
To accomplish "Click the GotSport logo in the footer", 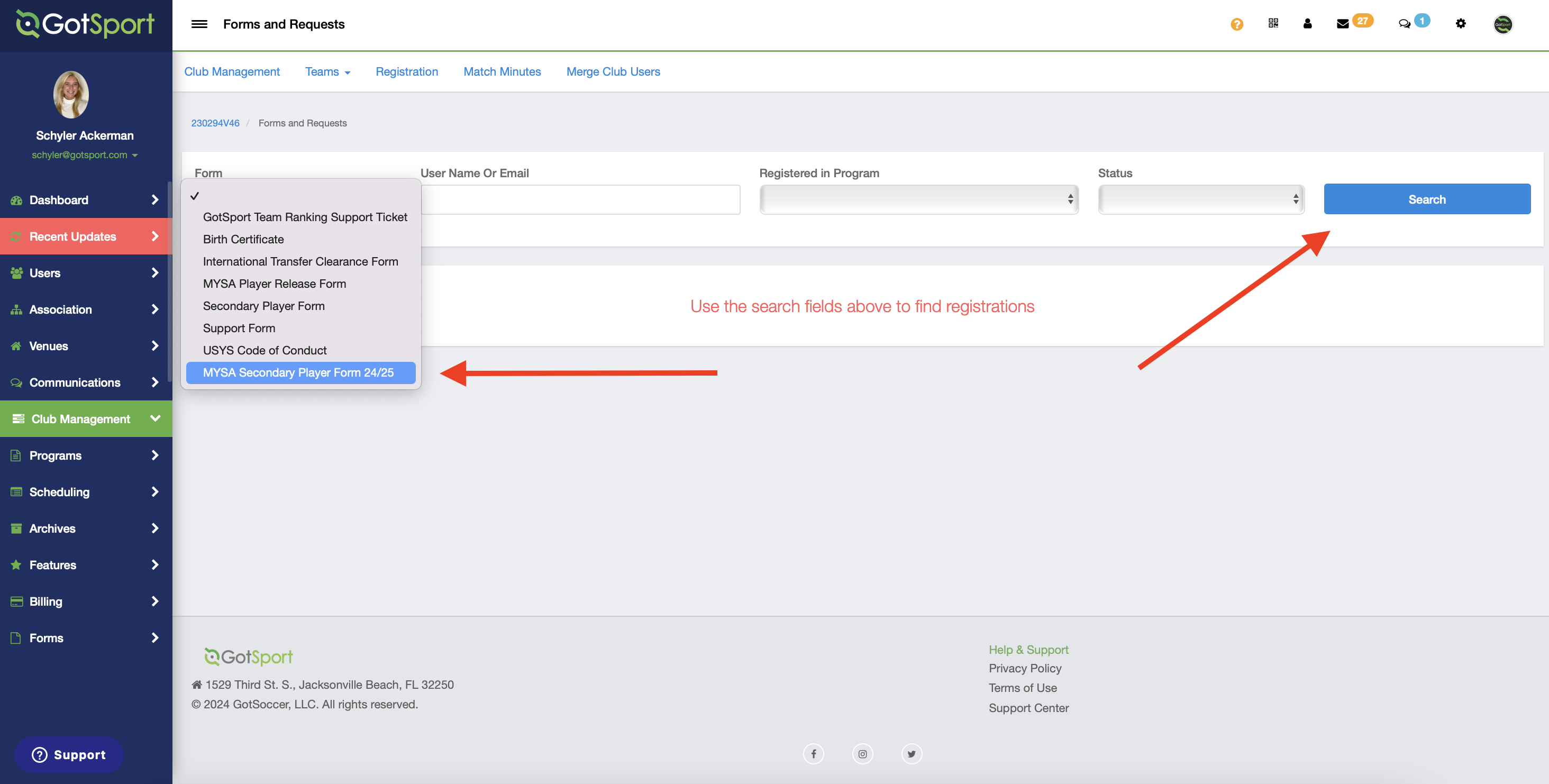I will tap(248, 657).
